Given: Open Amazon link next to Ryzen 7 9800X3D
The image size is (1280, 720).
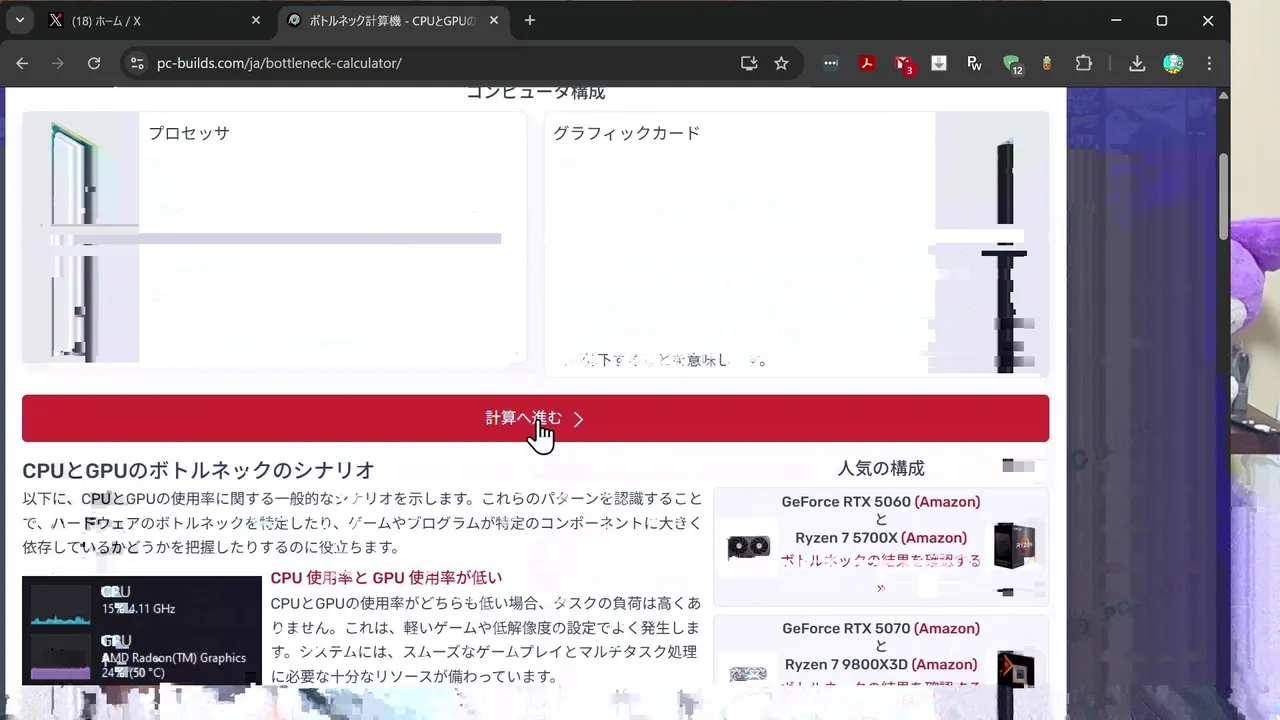Looking at the screenshot, I should tap(945, 665).
